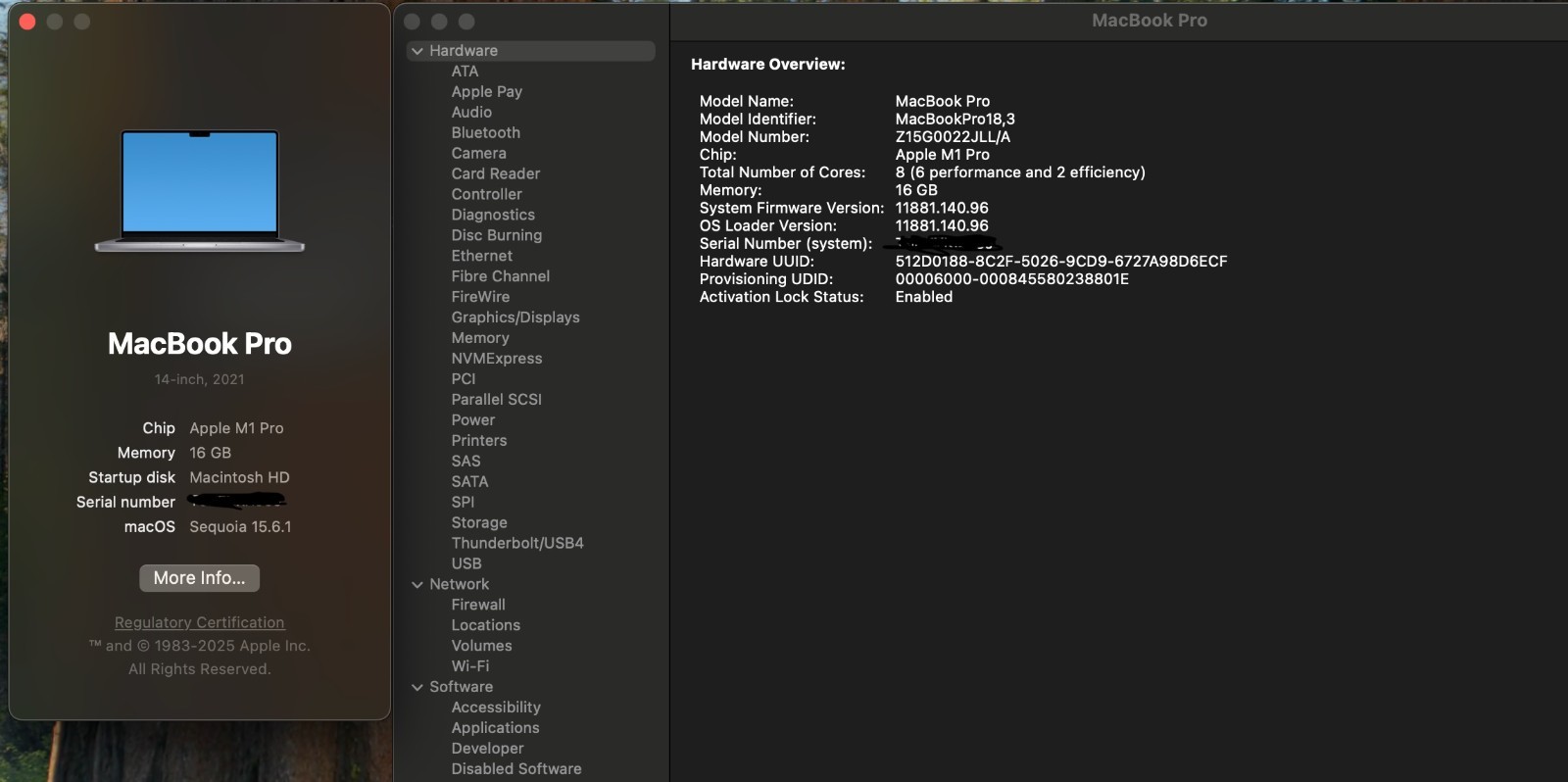Open the Printers entry

(x=478, y=441)
